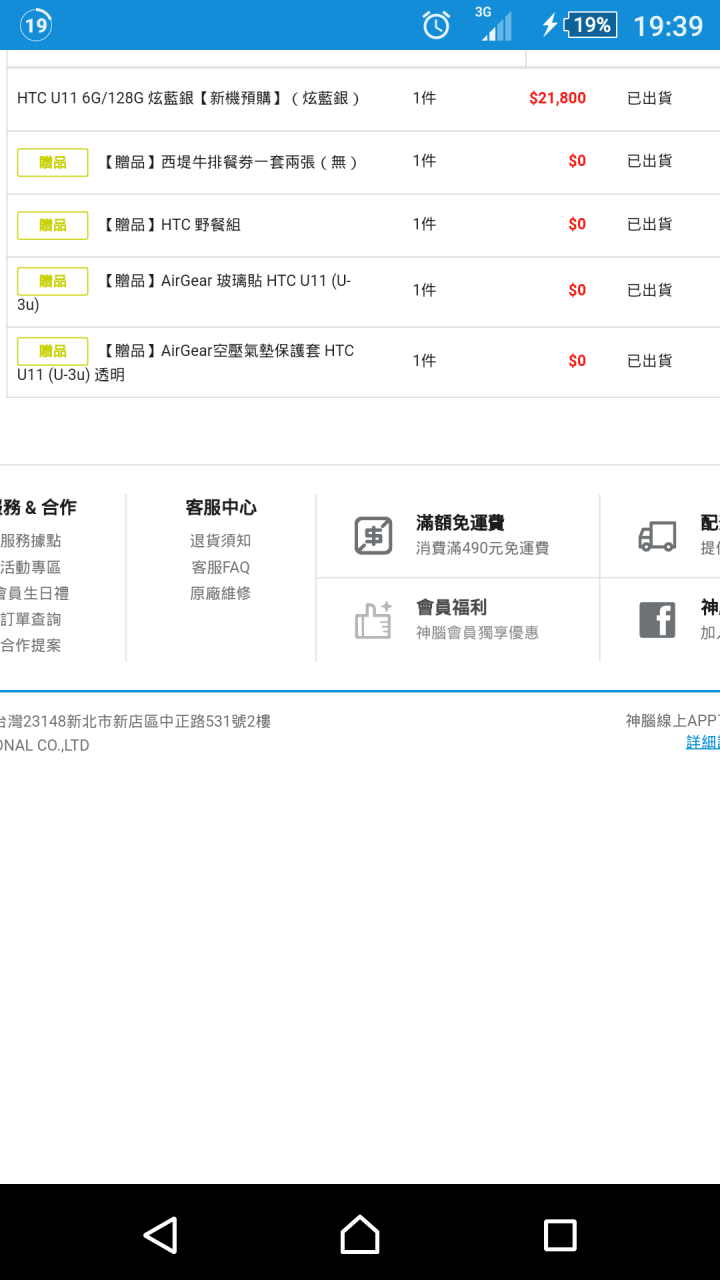Tap the 贈品 tag on AirGear空壓氣墊保護套 row
720x1280 pixels.
[52, 351]
